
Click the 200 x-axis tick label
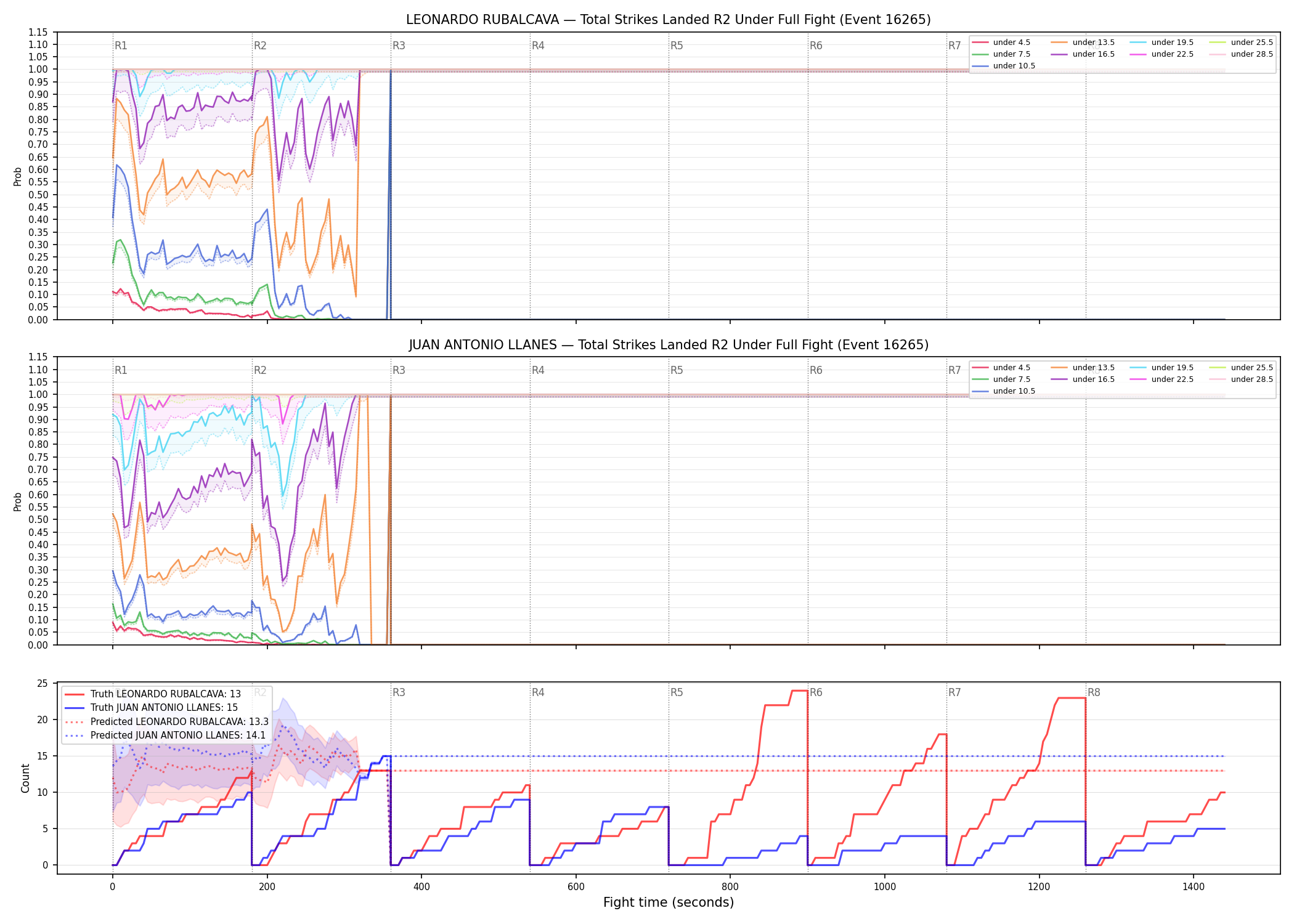point(267,887)
